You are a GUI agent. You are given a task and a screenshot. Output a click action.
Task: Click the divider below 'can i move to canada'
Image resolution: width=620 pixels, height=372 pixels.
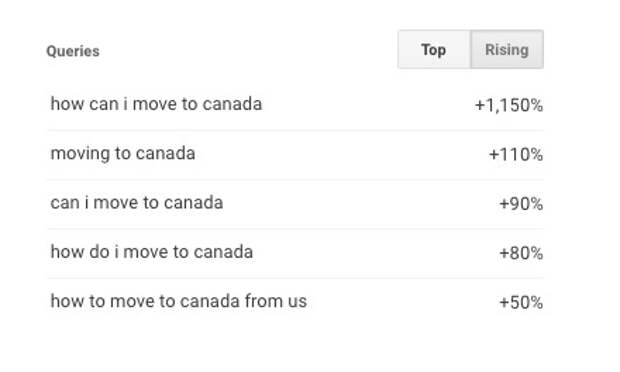(295, 228)
